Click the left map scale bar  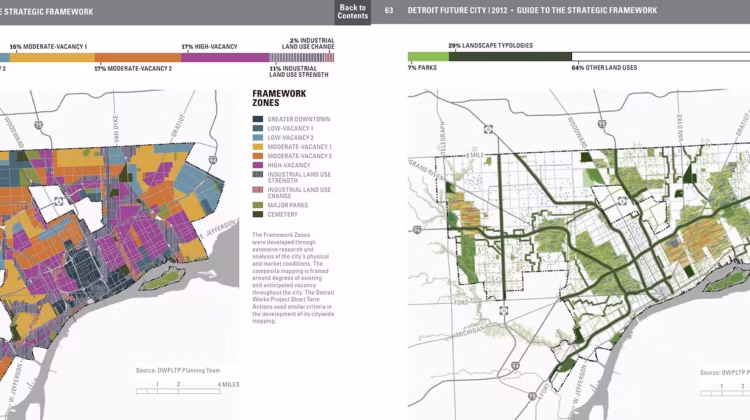tap(176, 390)
